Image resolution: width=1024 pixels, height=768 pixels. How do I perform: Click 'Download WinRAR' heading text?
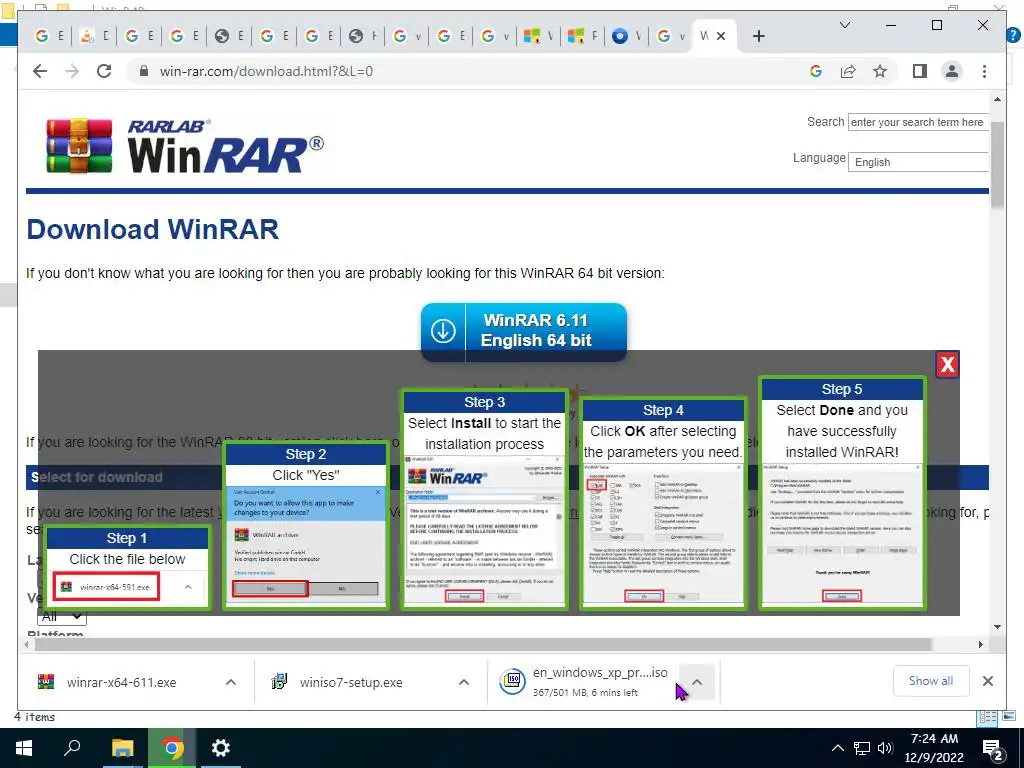click(x=153, y=229)
